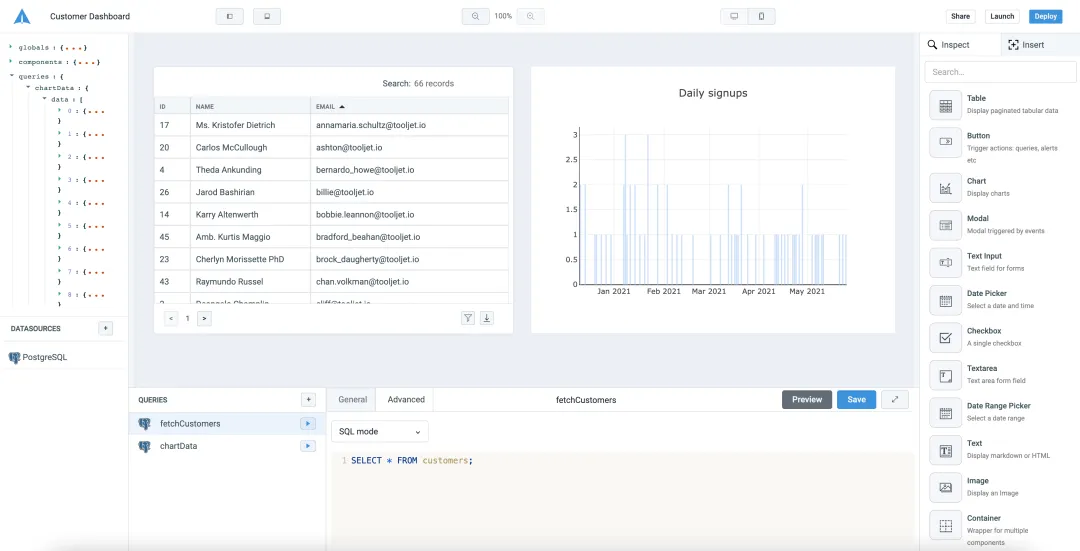Open the Insert tab
This screenshot has height=551, width=1080.
1040,45
